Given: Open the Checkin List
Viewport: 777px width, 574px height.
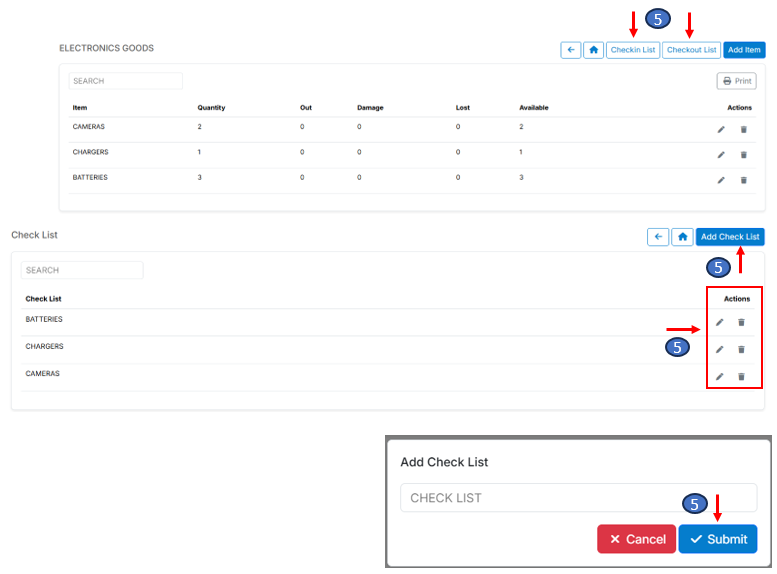Looking at the screenshot, I should [x=633, y=50].
